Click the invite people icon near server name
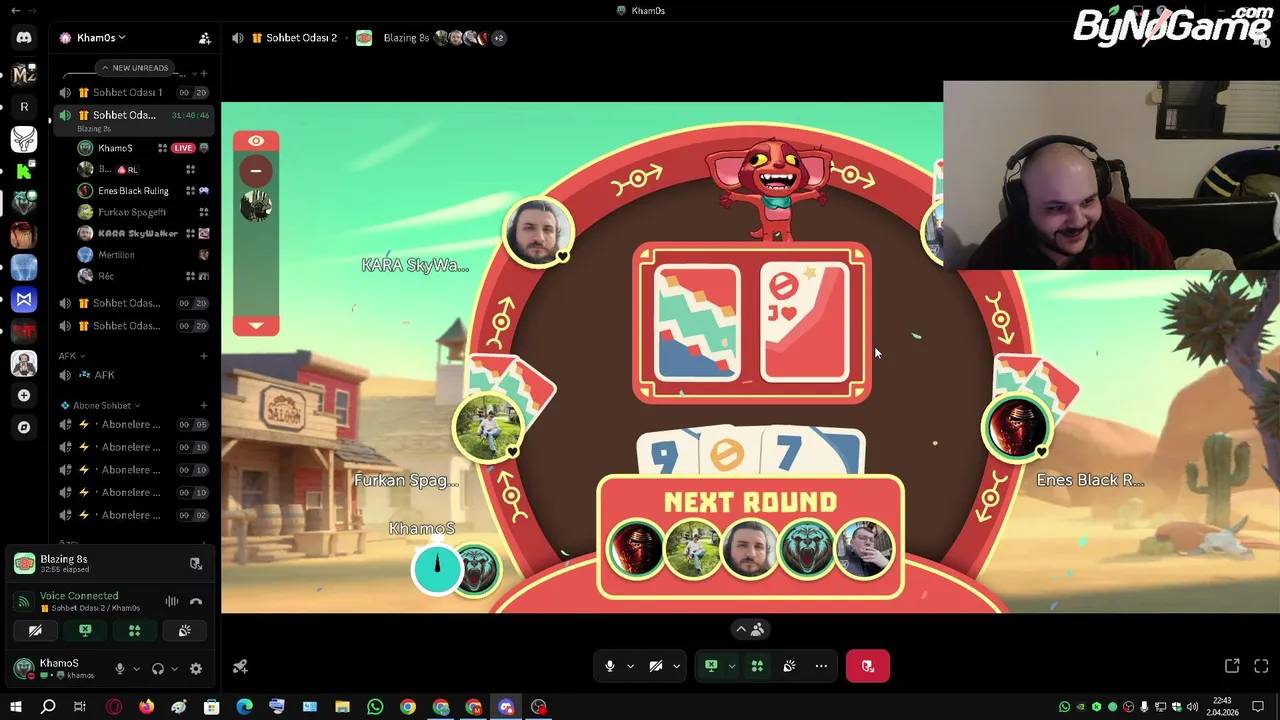The height and width of the screenshot is (720, 1280). [x=205, y=38]
